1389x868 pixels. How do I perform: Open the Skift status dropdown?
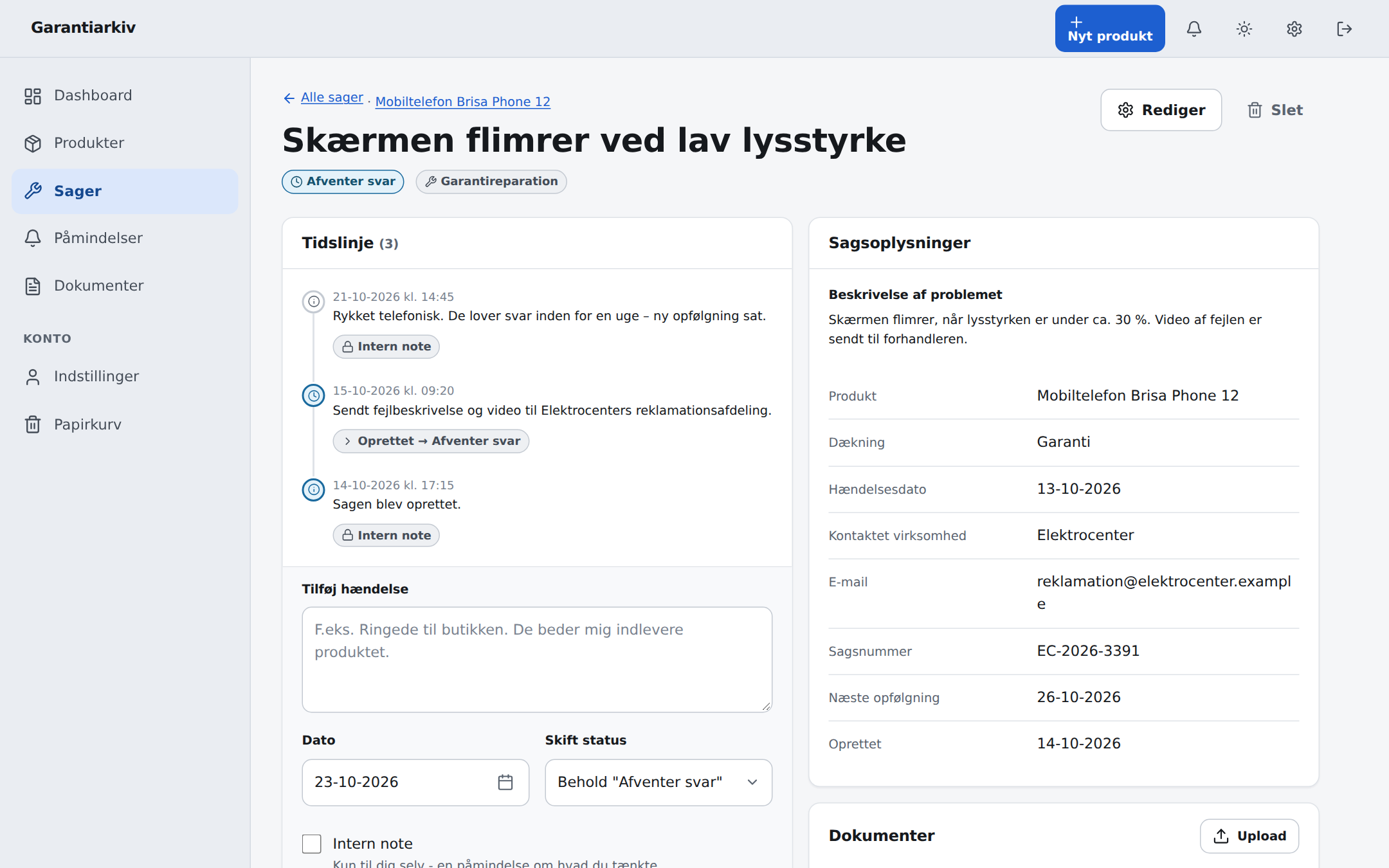658,782
